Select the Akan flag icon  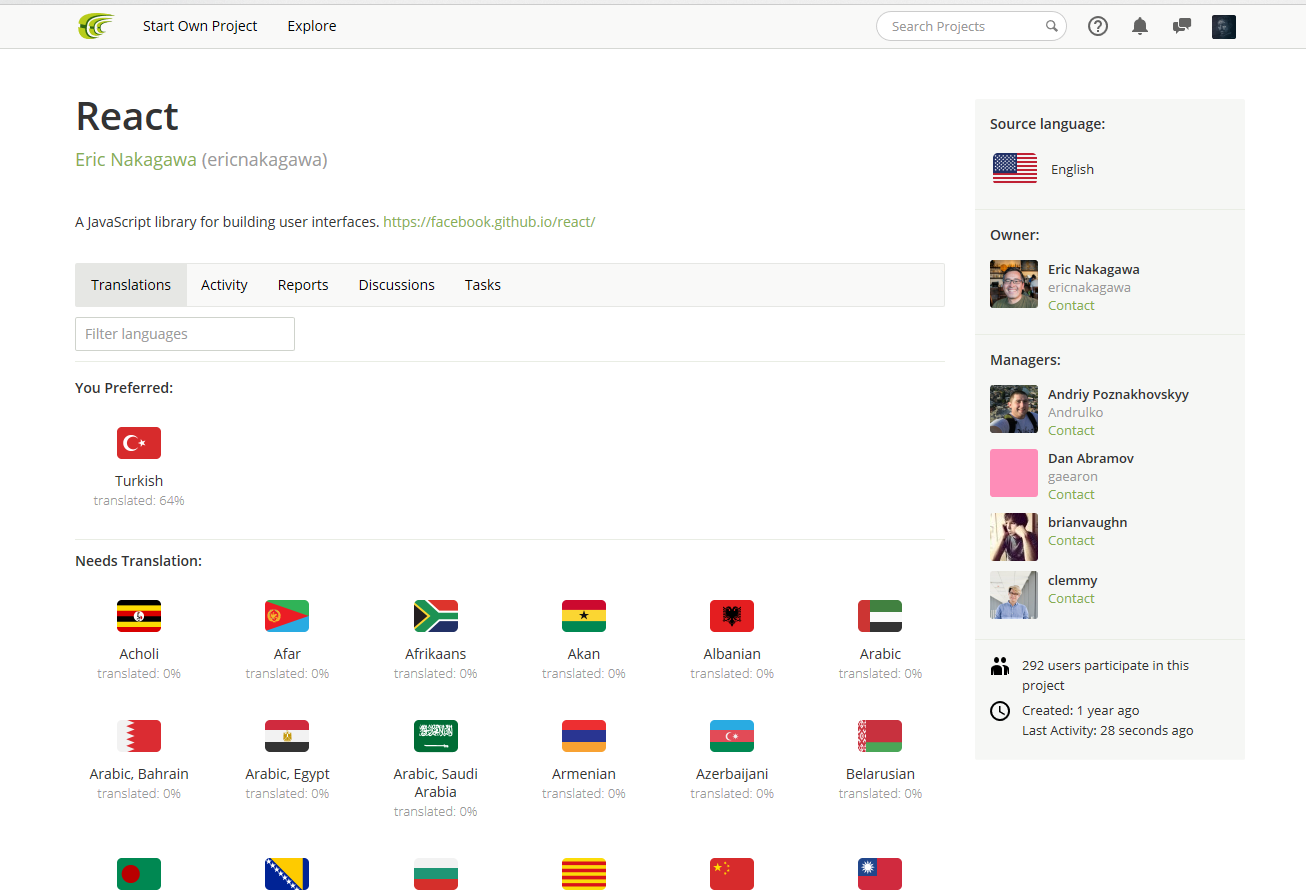pyautogui.click(x=584, y=616)
